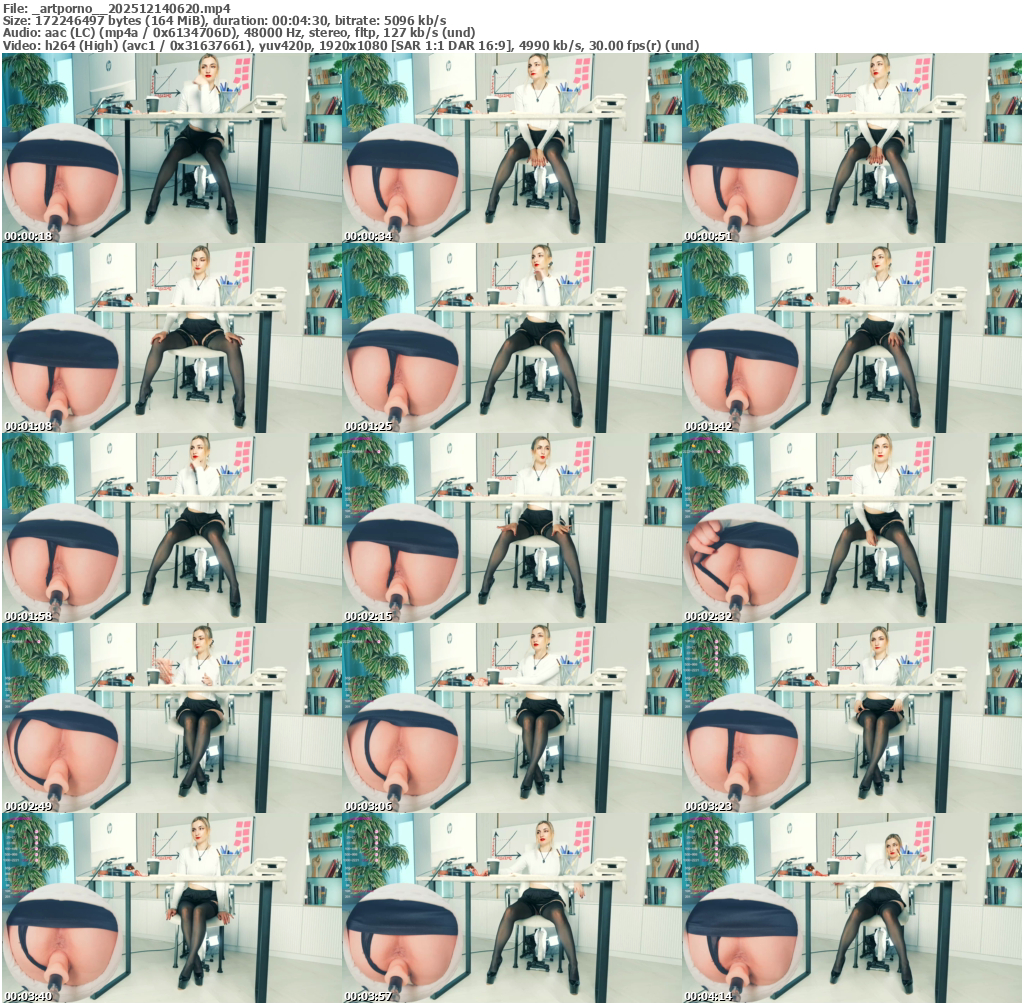Select the frame at 00:03:23
Image resolution: width=1024 pixels, height=1003 pixels.
point(852,718)
